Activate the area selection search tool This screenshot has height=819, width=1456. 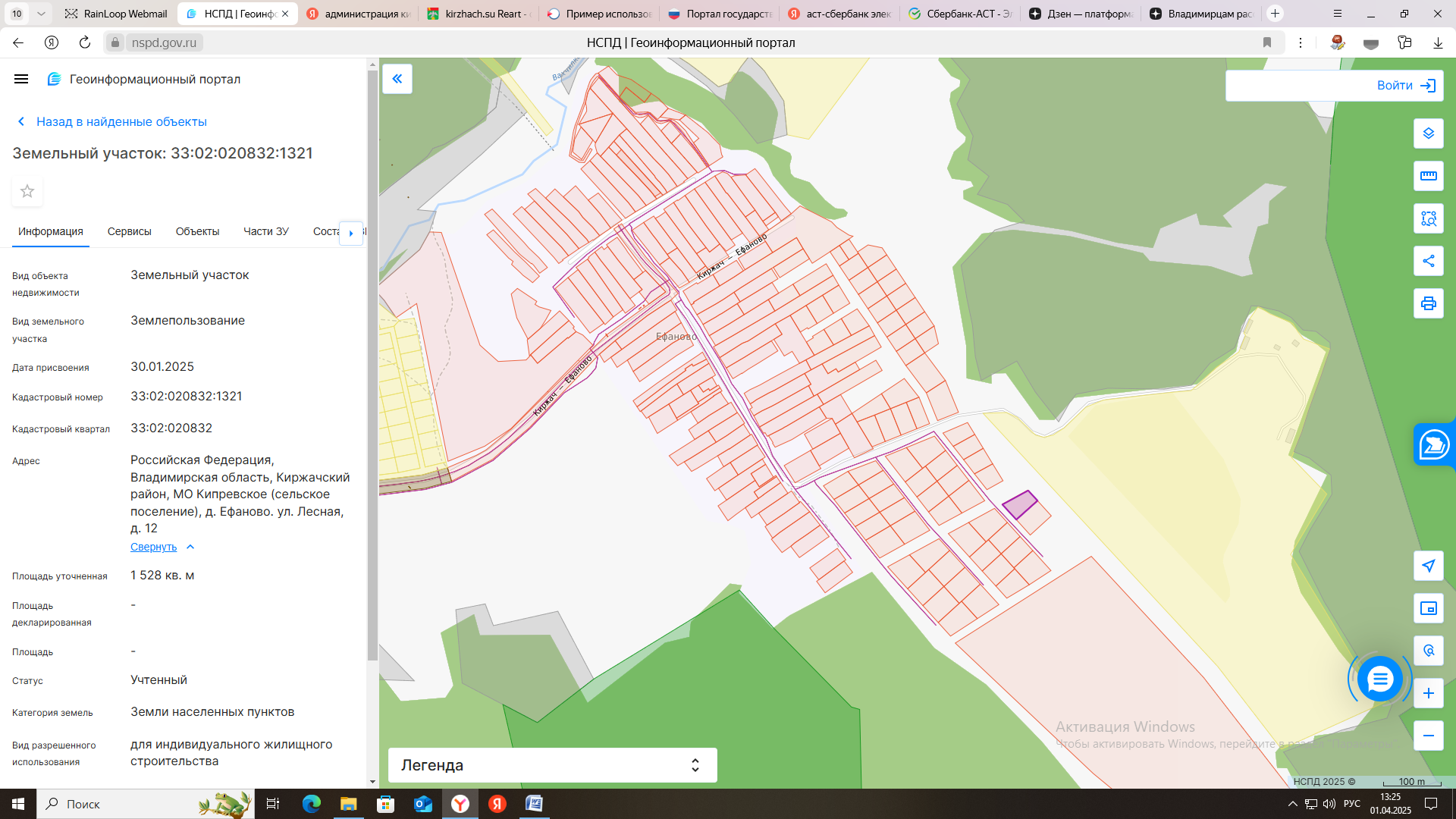1428,218
